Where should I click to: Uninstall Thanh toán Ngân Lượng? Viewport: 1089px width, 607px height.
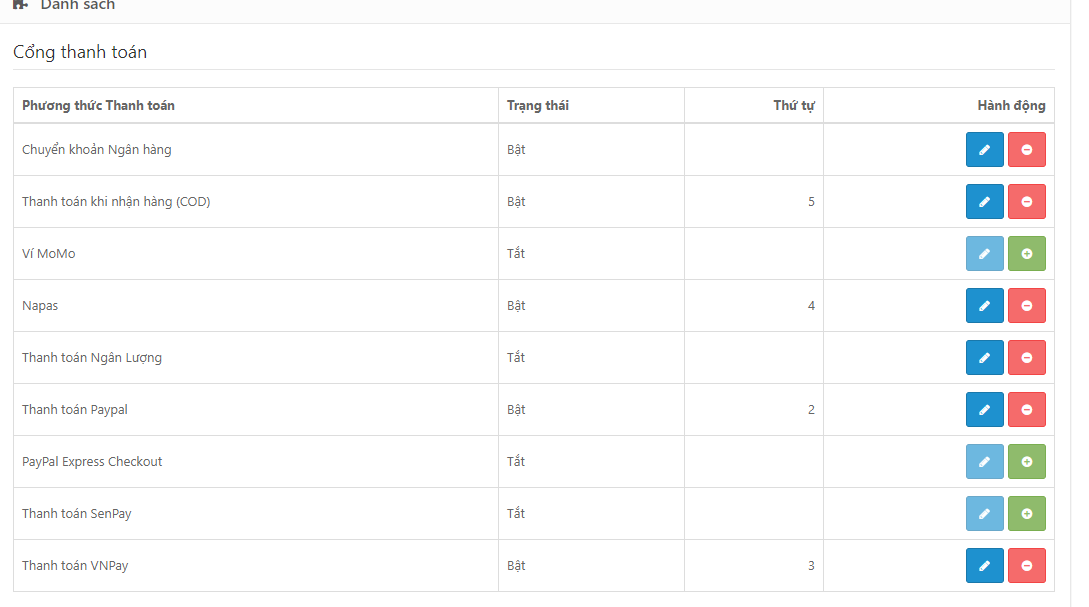pyautogui.click(x=1026, y=358)
